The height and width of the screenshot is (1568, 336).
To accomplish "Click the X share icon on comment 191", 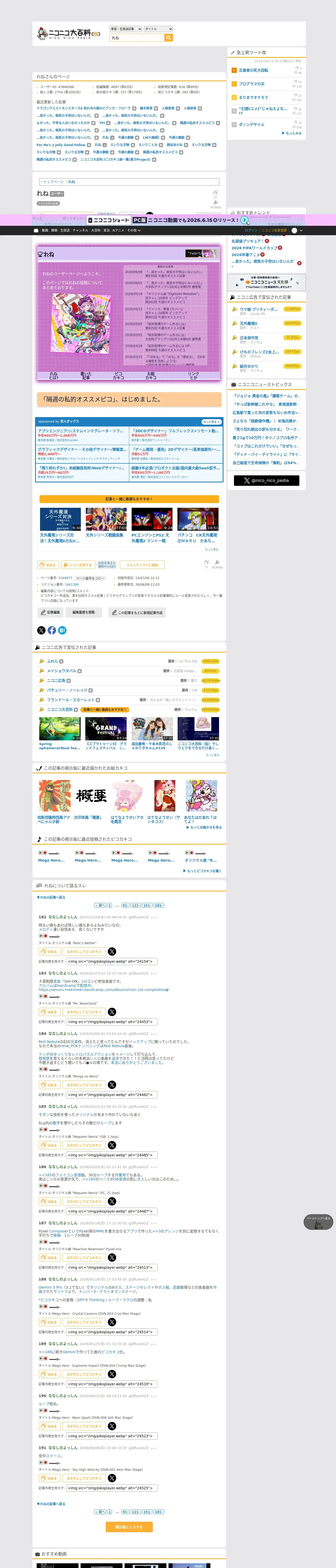I will [112, 1478].
